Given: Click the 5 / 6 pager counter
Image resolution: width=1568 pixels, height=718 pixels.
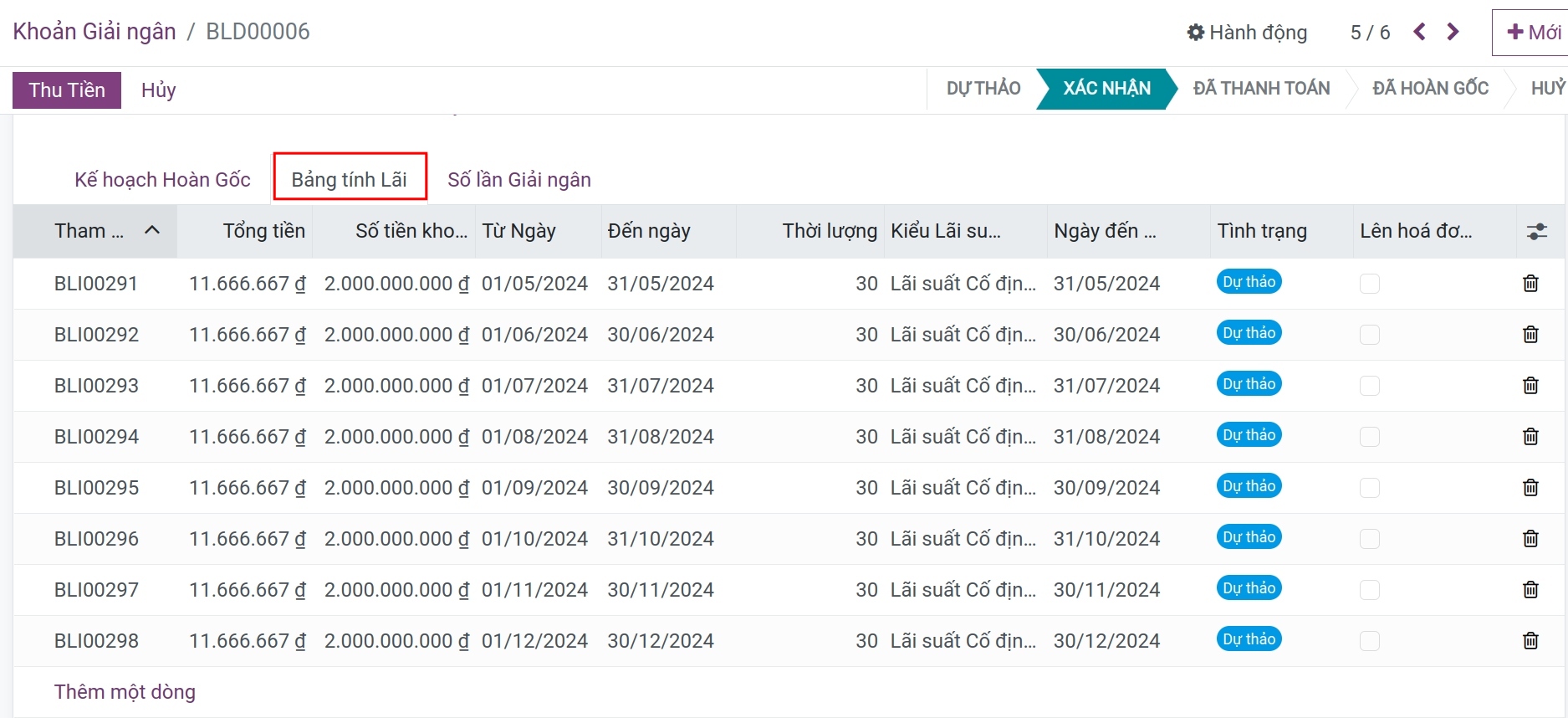Looking at the screenshot, I should point(1370,33).
